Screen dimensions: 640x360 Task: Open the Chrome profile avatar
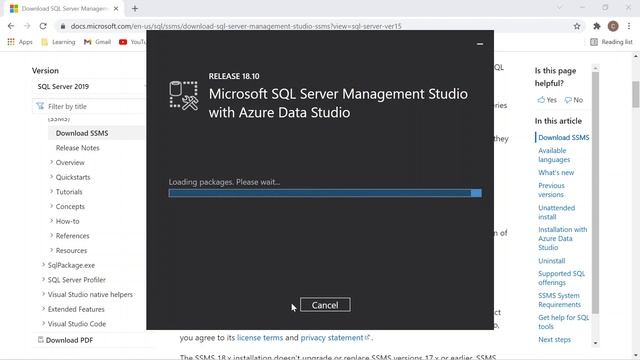(x=613, y=26)
